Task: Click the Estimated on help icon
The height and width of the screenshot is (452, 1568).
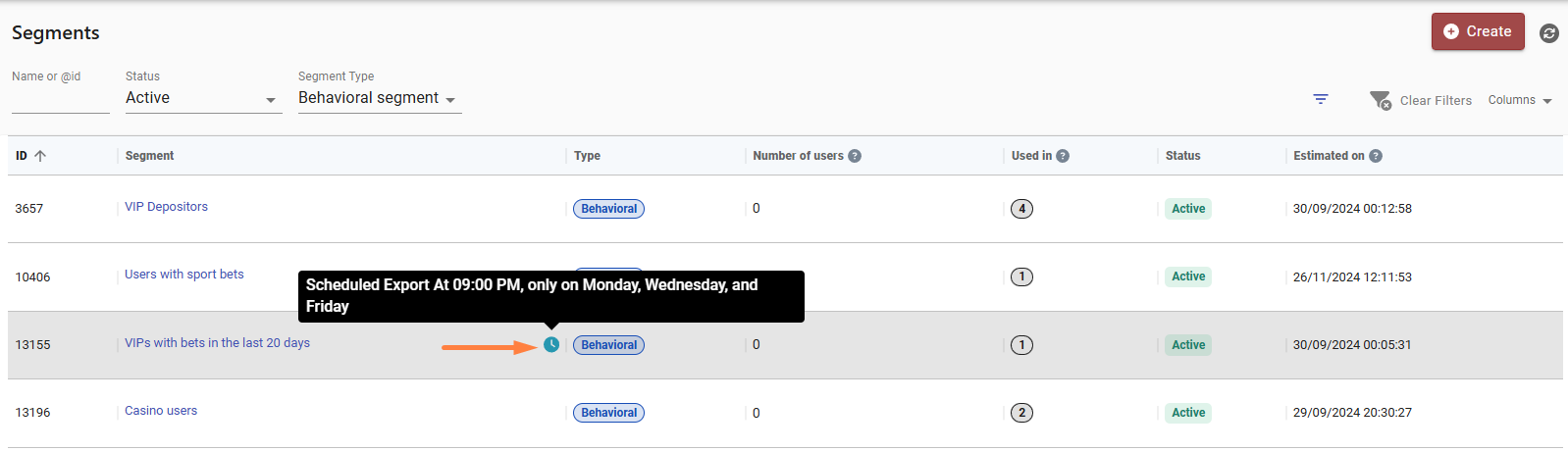Action: pos(1376,156)
